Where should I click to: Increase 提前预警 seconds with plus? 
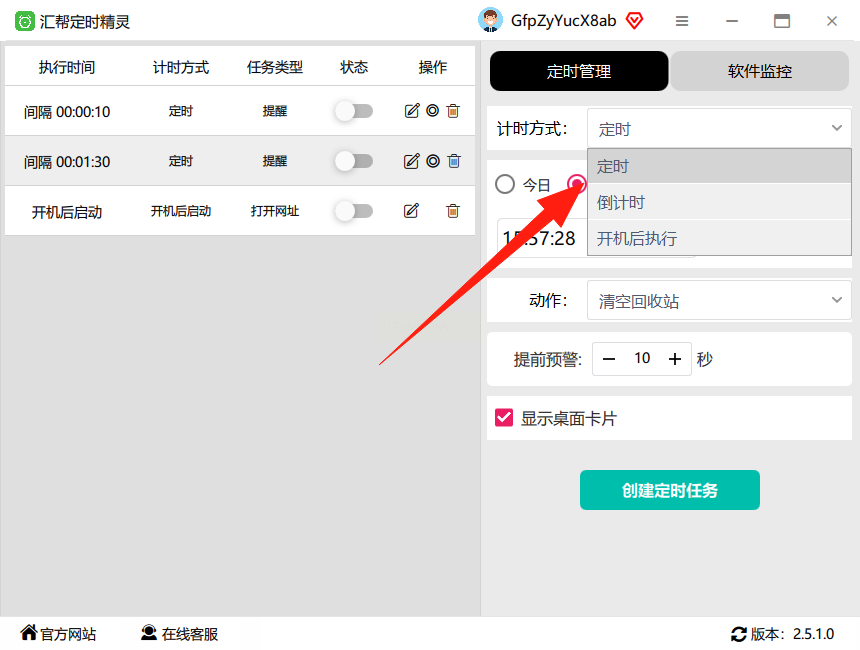pos(675,359)
